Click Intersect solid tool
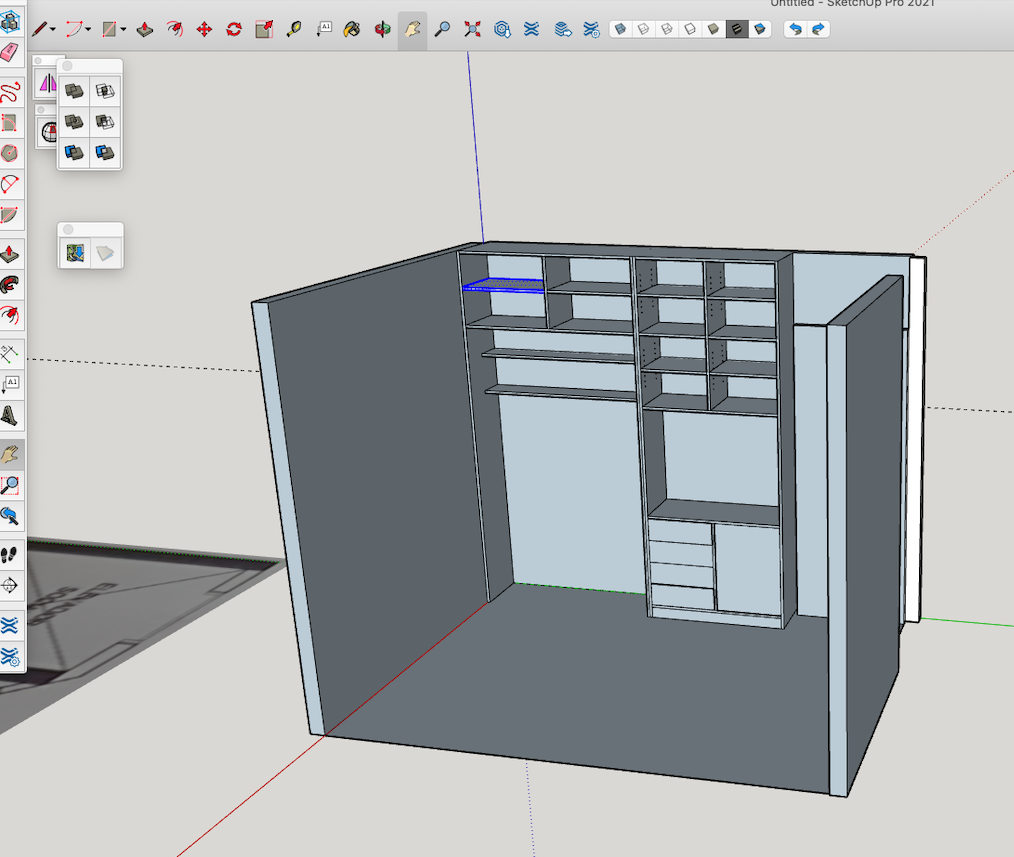 (x=105, y=91)
